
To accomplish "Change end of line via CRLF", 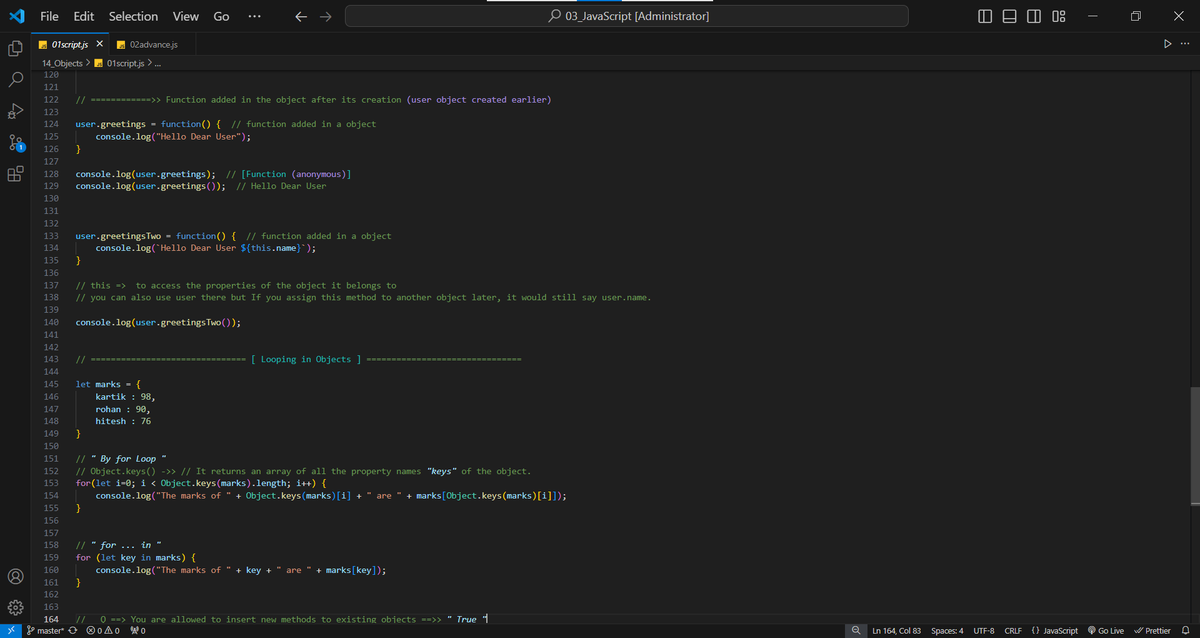I will coord(1012,631).
